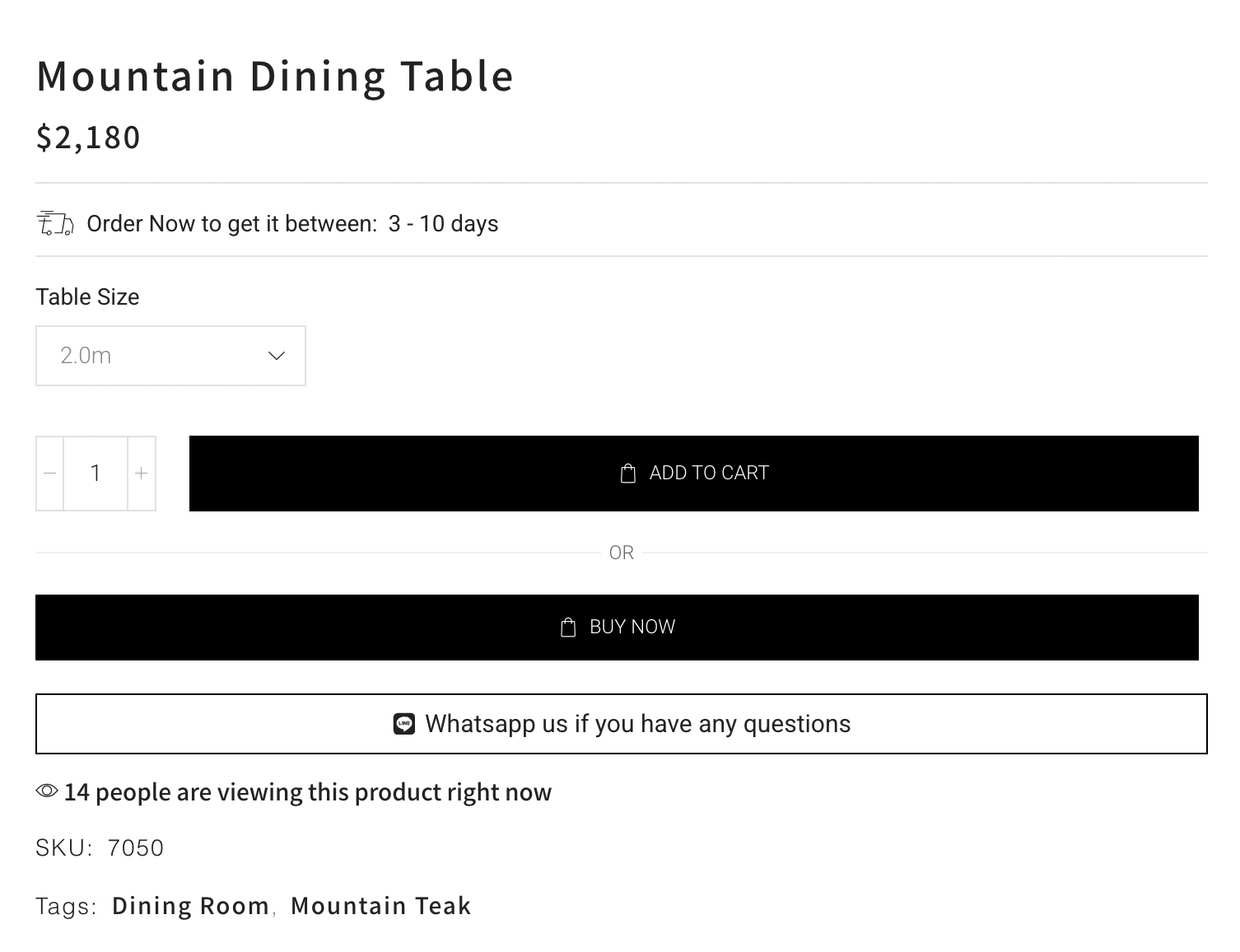Decrease quantity with the minus button
1240x952 pixels.
pos(50,474)
